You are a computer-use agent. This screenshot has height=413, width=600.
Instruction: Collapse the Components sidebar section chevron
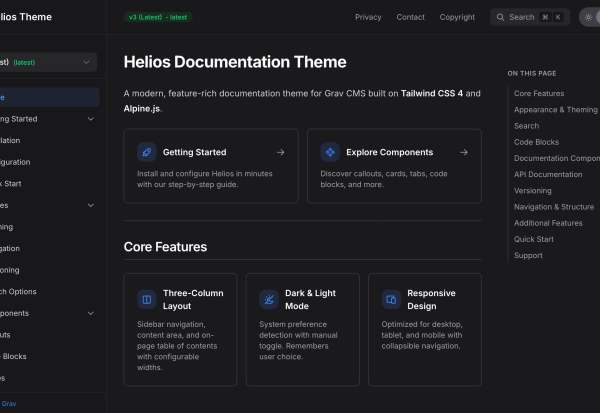(x=91, y=313)
